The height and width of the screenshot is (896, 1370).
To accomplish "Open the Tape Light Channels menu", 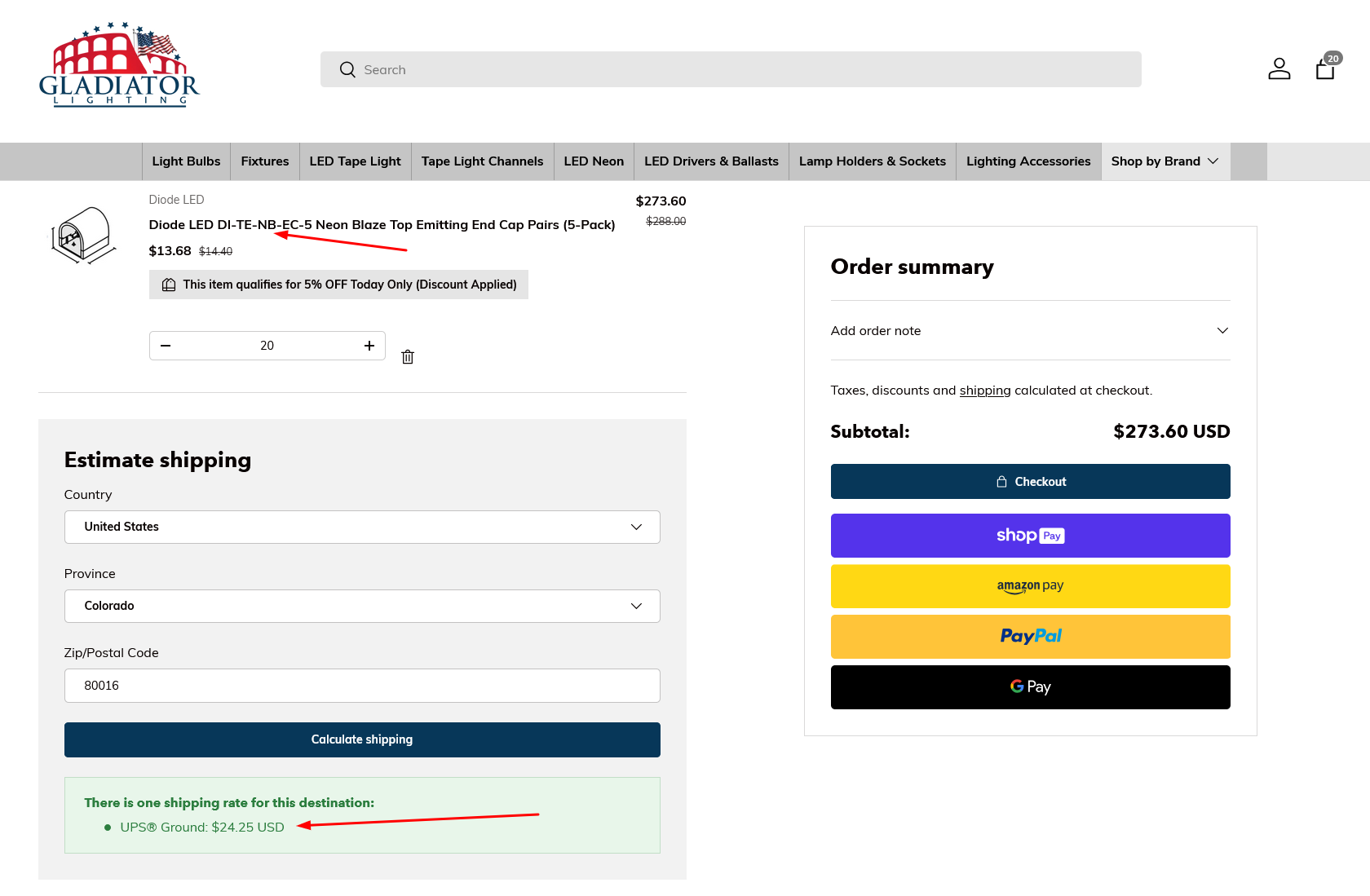I will tap(482, 161).
